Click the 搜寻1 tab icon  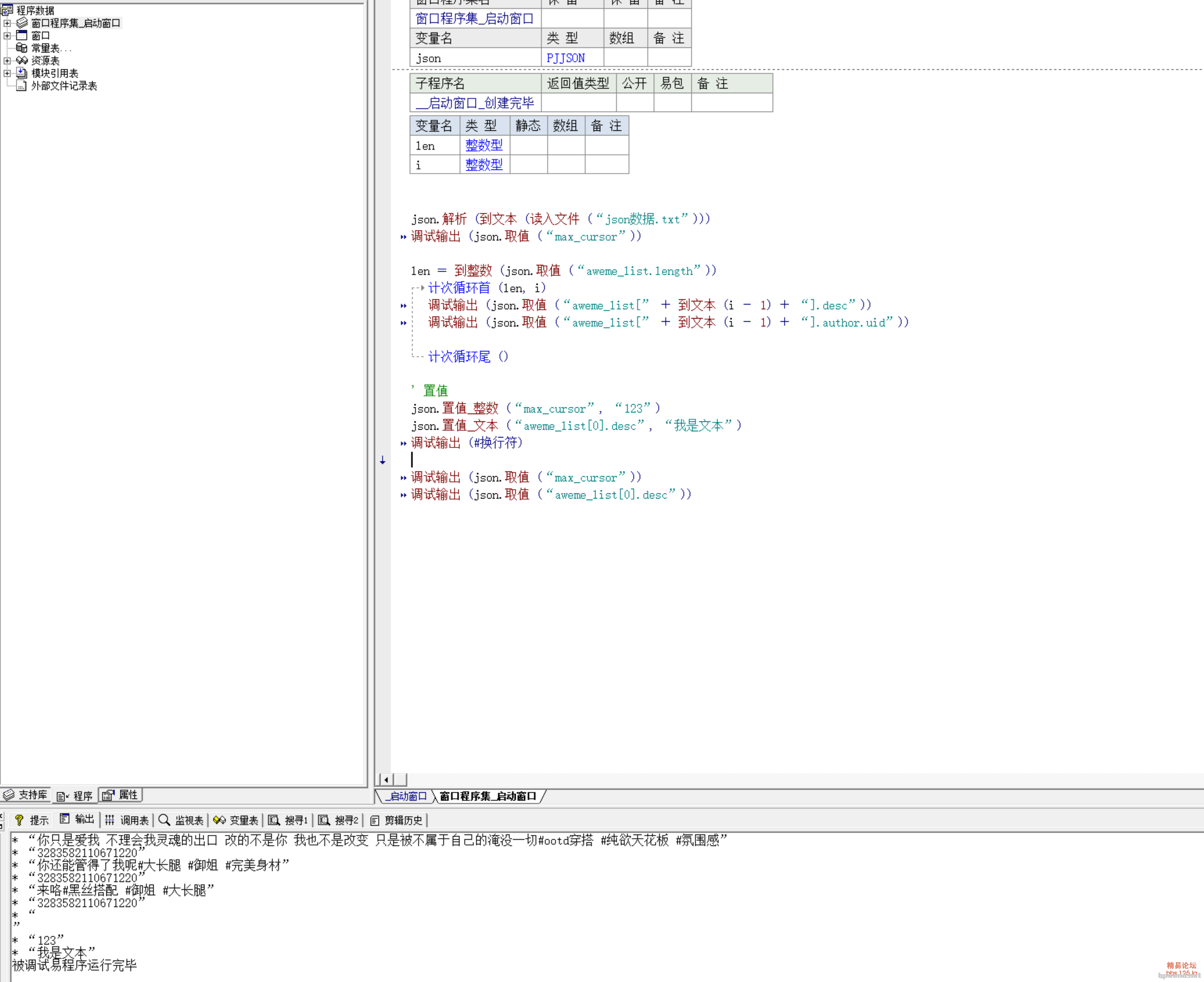click(274, 820)
